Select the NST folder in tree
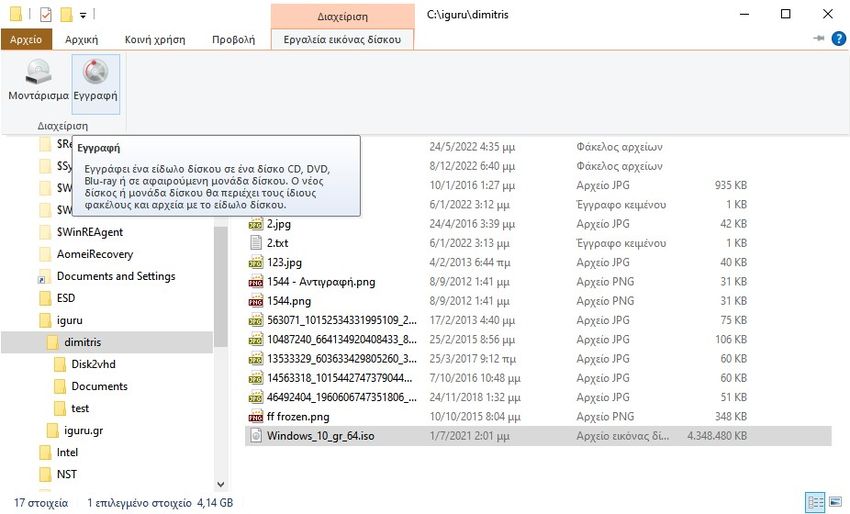850x514 pixels. [x=66, y=474]
